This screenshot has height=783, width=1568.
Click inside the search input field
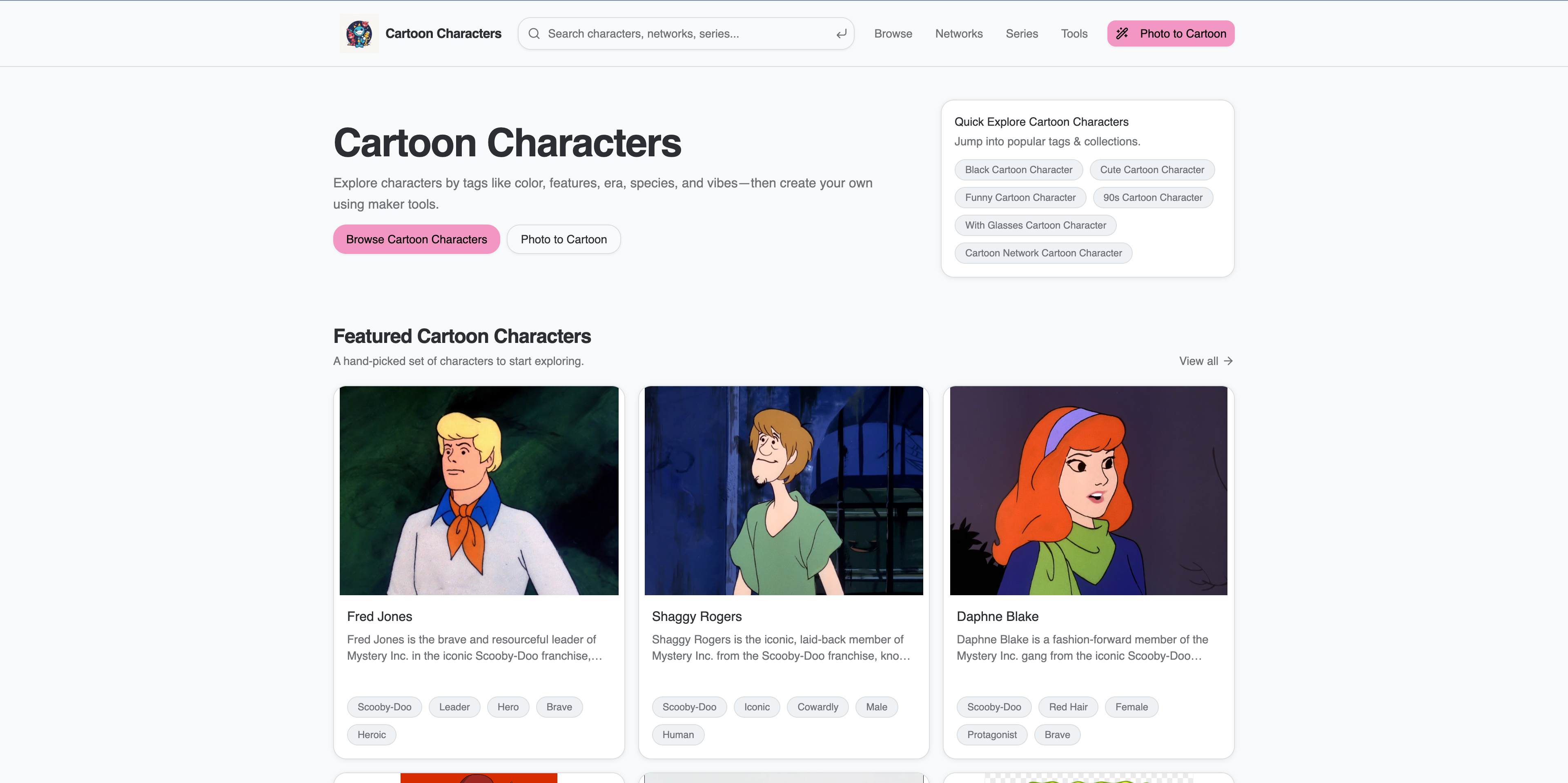[x=670, y=33]
